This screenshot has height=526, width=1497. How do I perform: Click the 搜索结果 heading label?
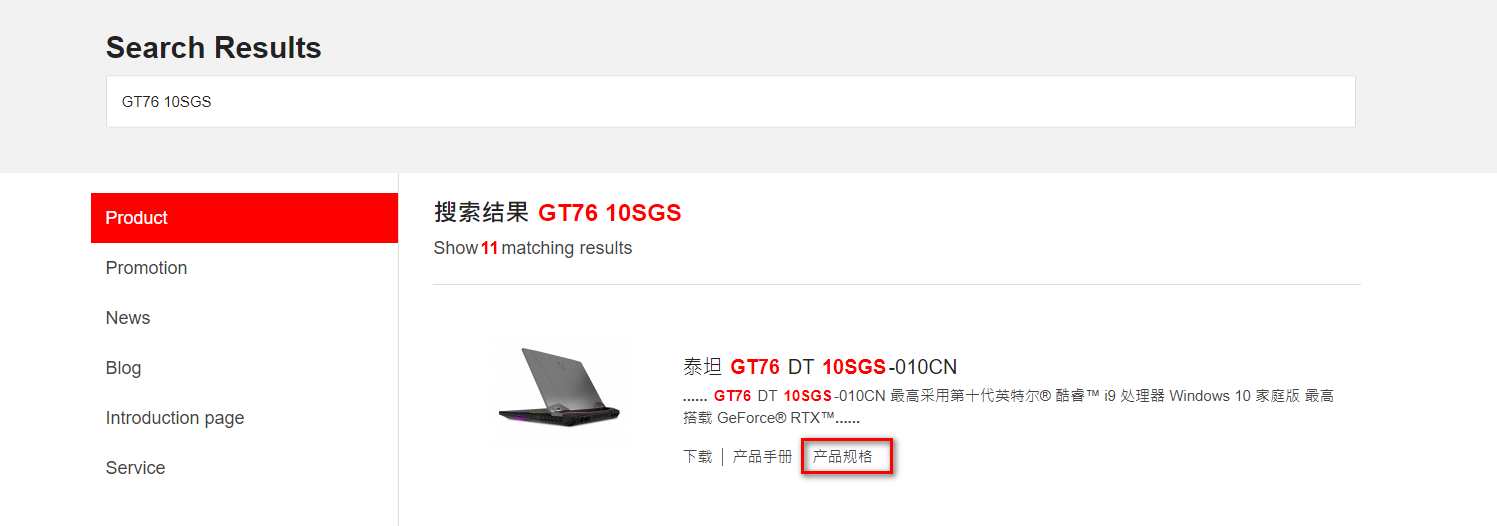click(481, 212)
